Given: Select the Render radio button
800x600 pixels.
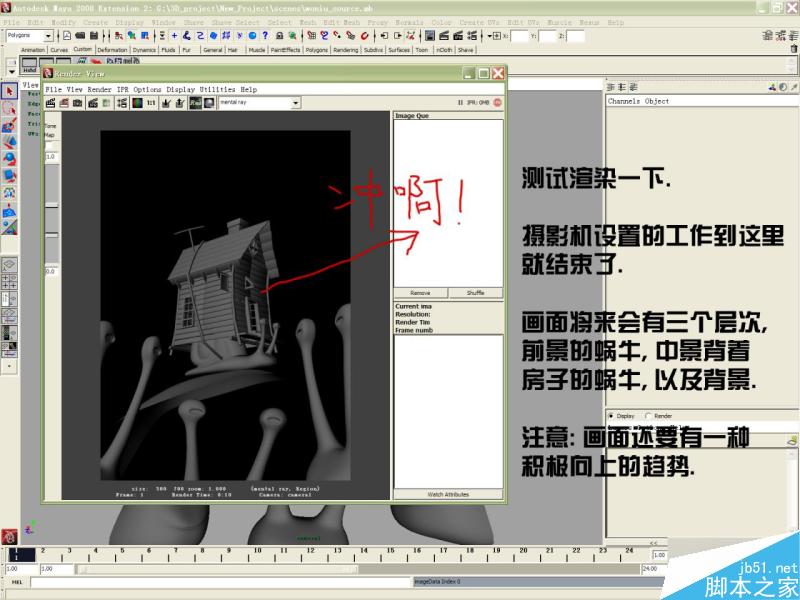Looking at the screenshot, I should click(x=648, y=417).
